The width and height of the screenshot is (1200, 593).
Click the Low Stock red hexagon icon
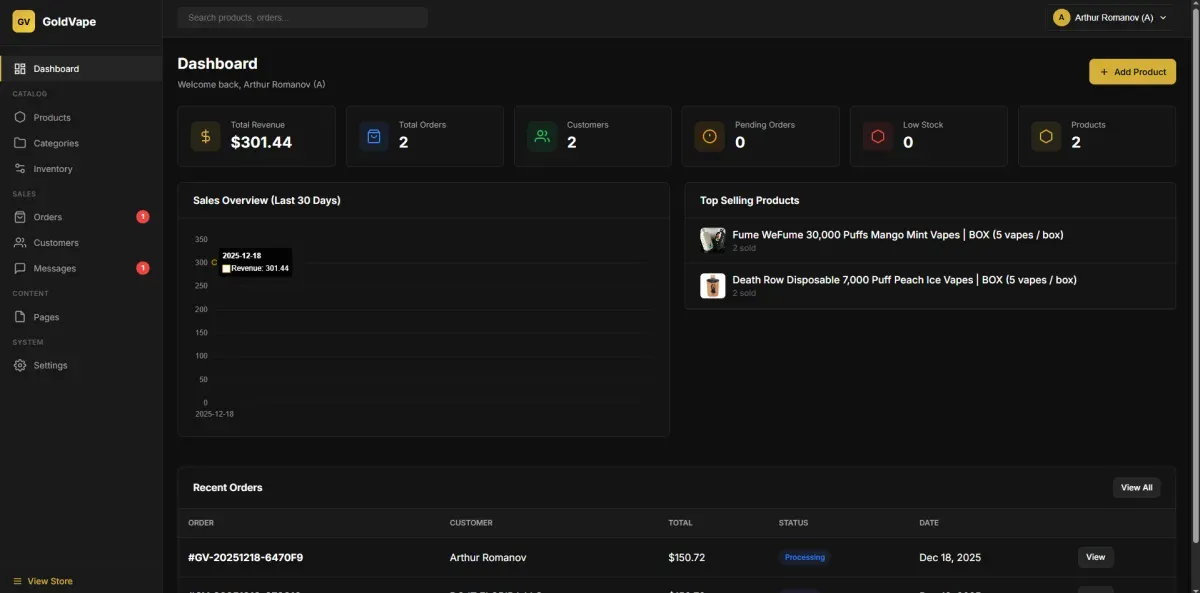point(878,136)
